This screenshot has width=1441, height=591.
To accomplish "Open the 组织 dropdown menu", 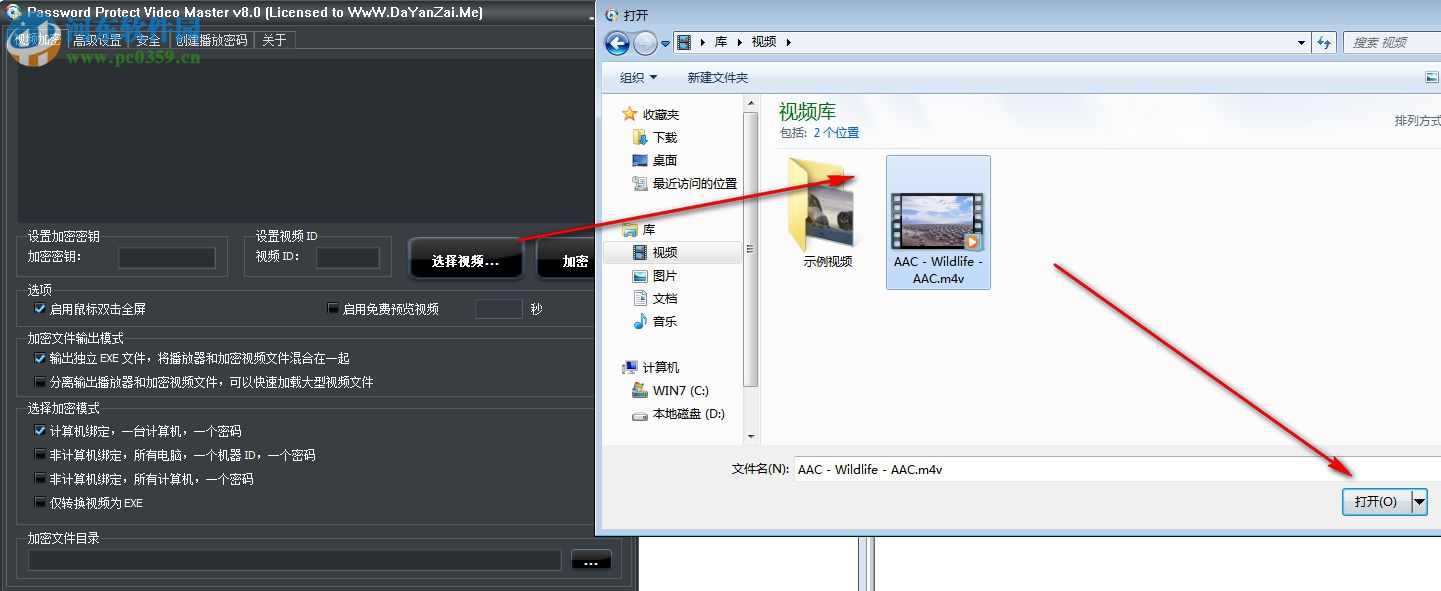I will 637,77.
